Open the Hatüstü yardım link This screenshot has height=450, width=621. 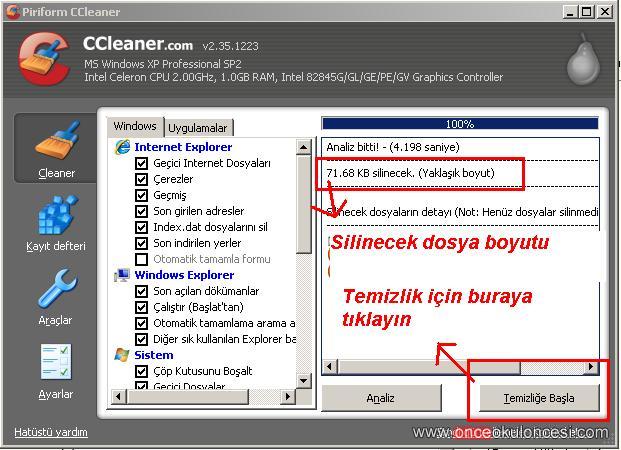(51, 433)
